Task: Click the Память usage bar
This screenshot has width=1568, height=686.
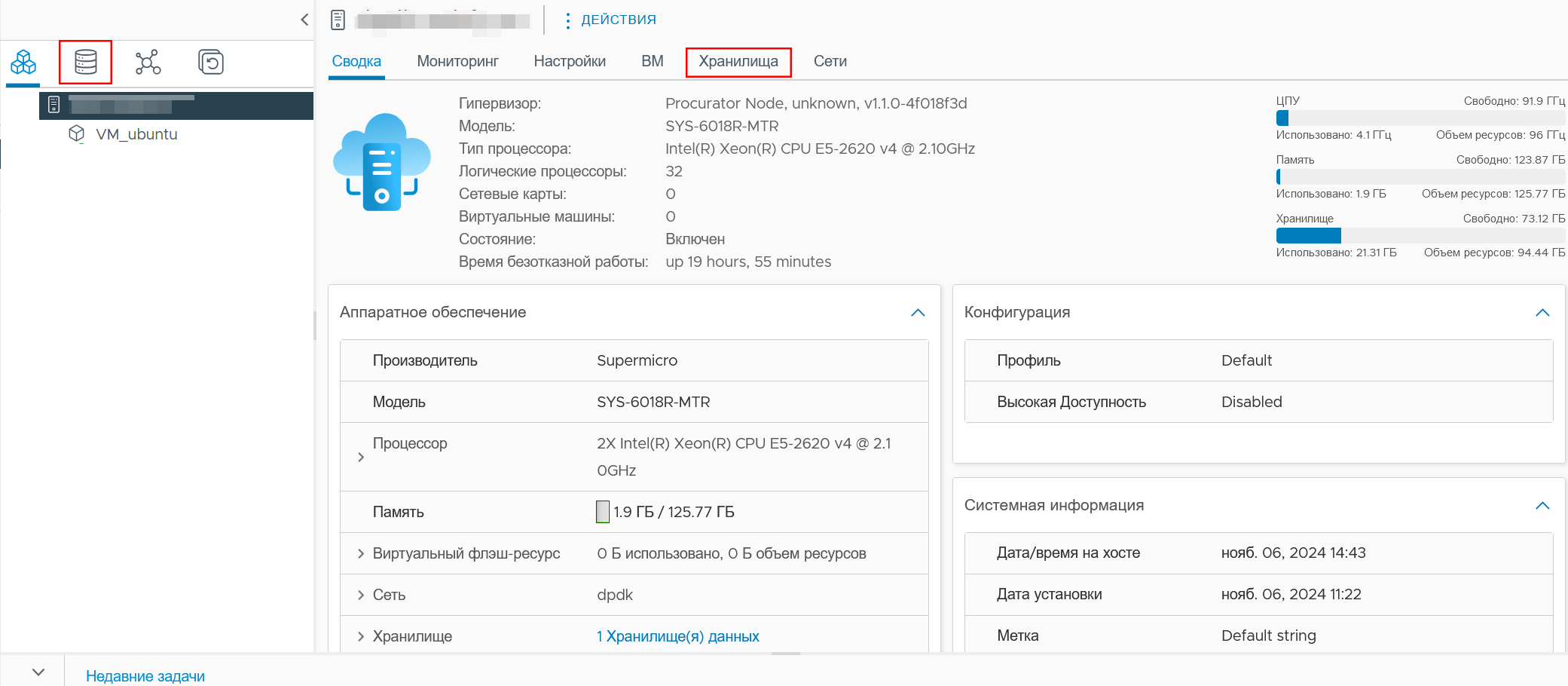Action: coord(1420,176)
